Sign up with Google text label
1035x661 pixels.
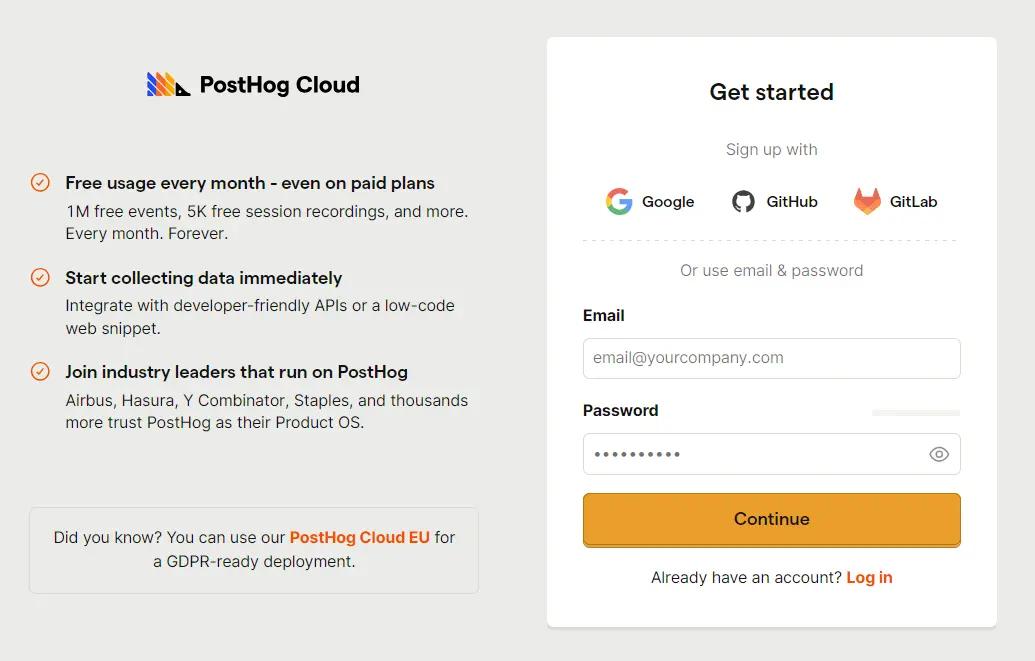point(668,201)
